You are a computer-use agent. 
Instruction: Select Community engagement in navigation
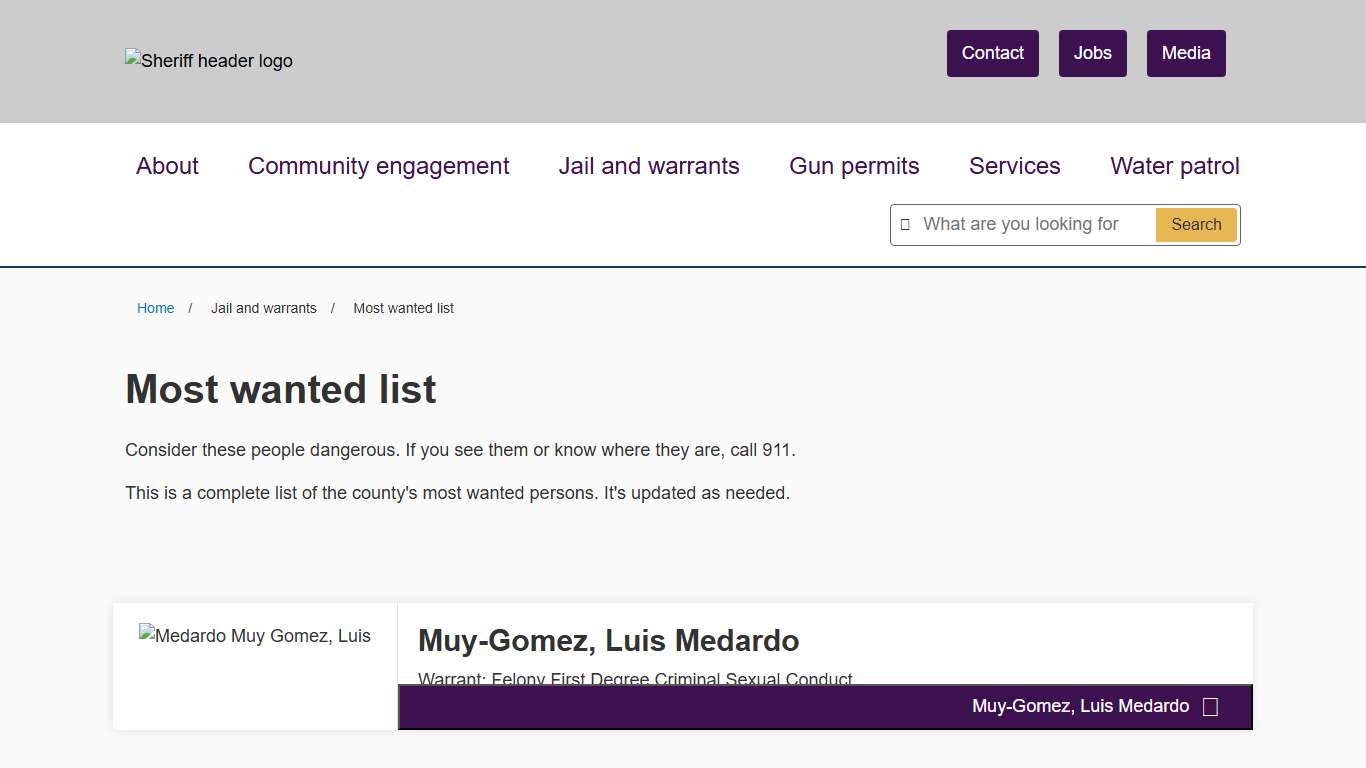click(378, 166)
